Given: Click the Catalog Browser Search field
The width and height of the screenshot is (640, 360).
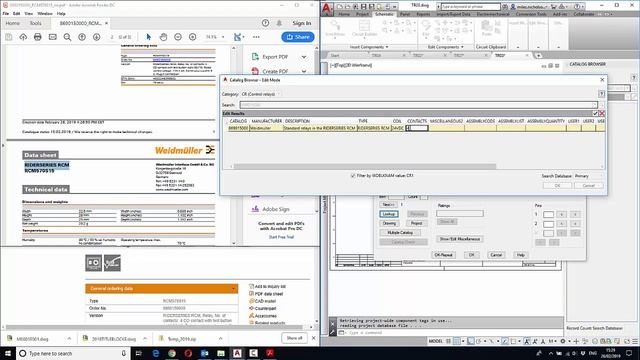Looking at the screenshot, I should pyautogui.click(x=418, y=105).
